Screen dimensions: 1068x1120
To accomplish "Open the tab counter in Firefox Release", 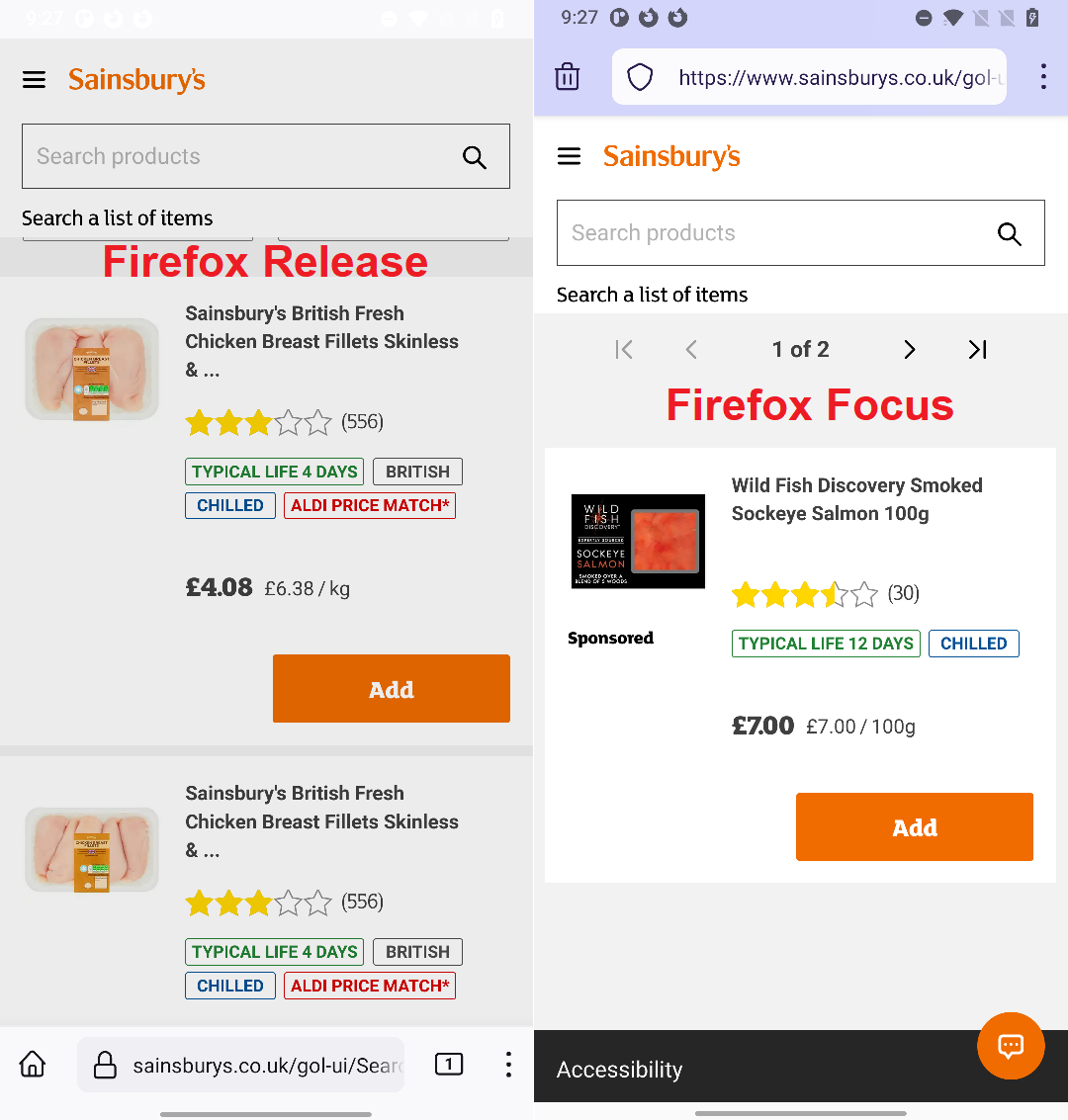I will tap(448, 1065).
